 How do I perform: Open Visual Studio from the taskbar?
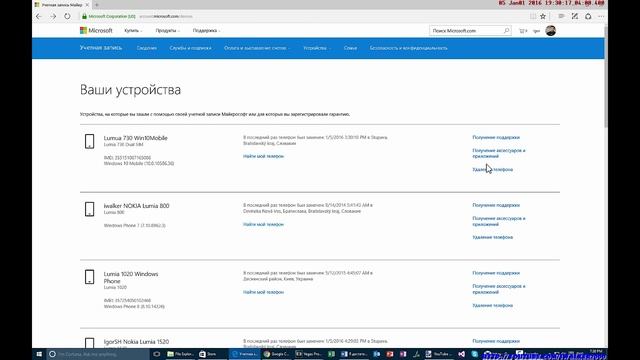(461, 354)
